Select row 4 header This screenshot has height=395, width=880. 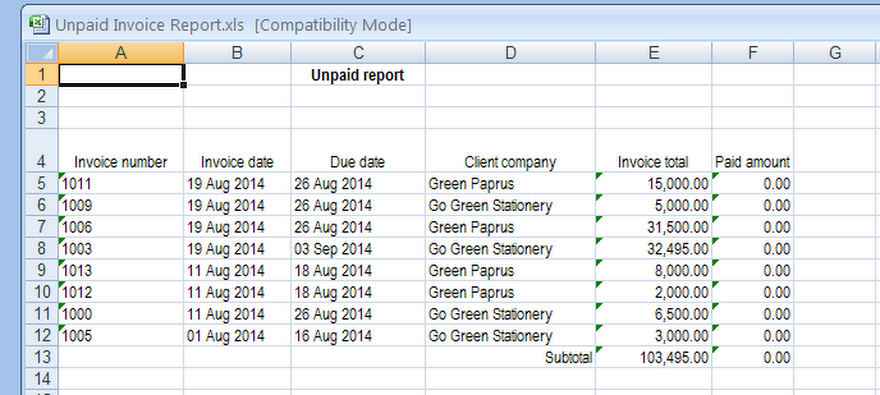42,150
